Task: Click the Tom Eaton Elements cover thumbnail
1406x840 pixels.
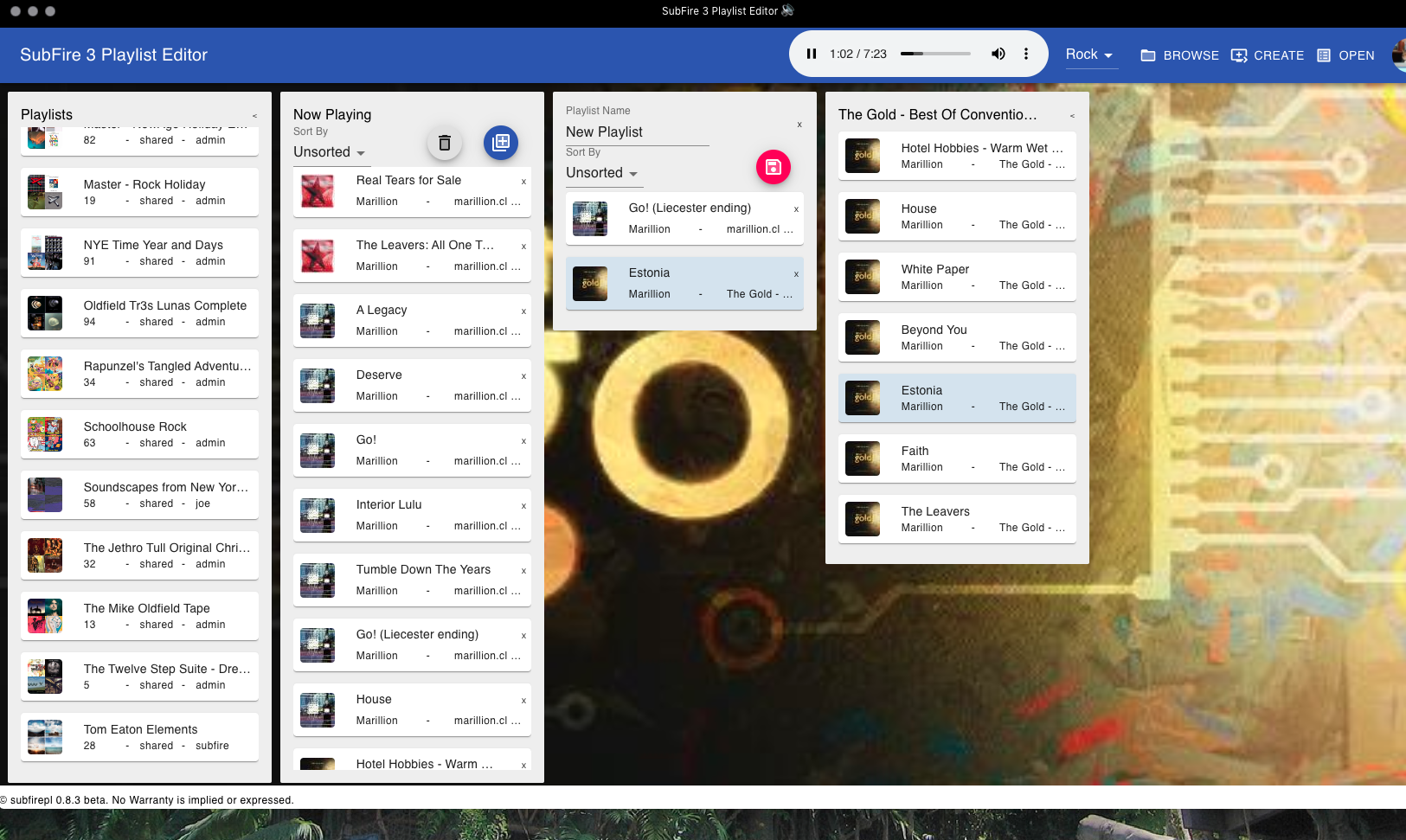Action: click(x=45, y=737)
